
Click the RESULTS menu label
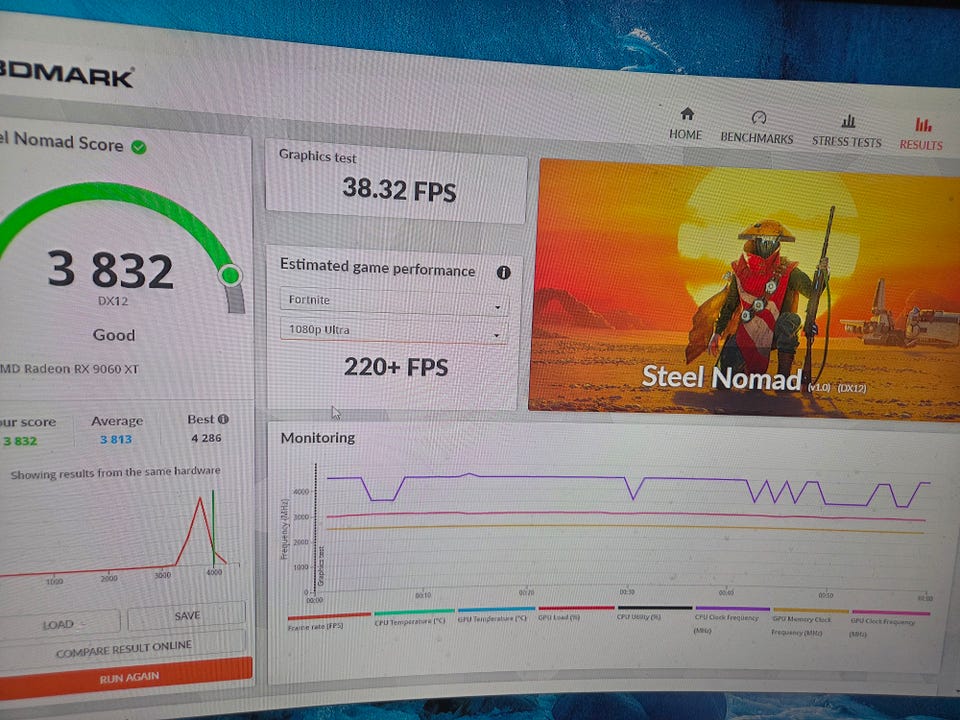click(921, 145)
